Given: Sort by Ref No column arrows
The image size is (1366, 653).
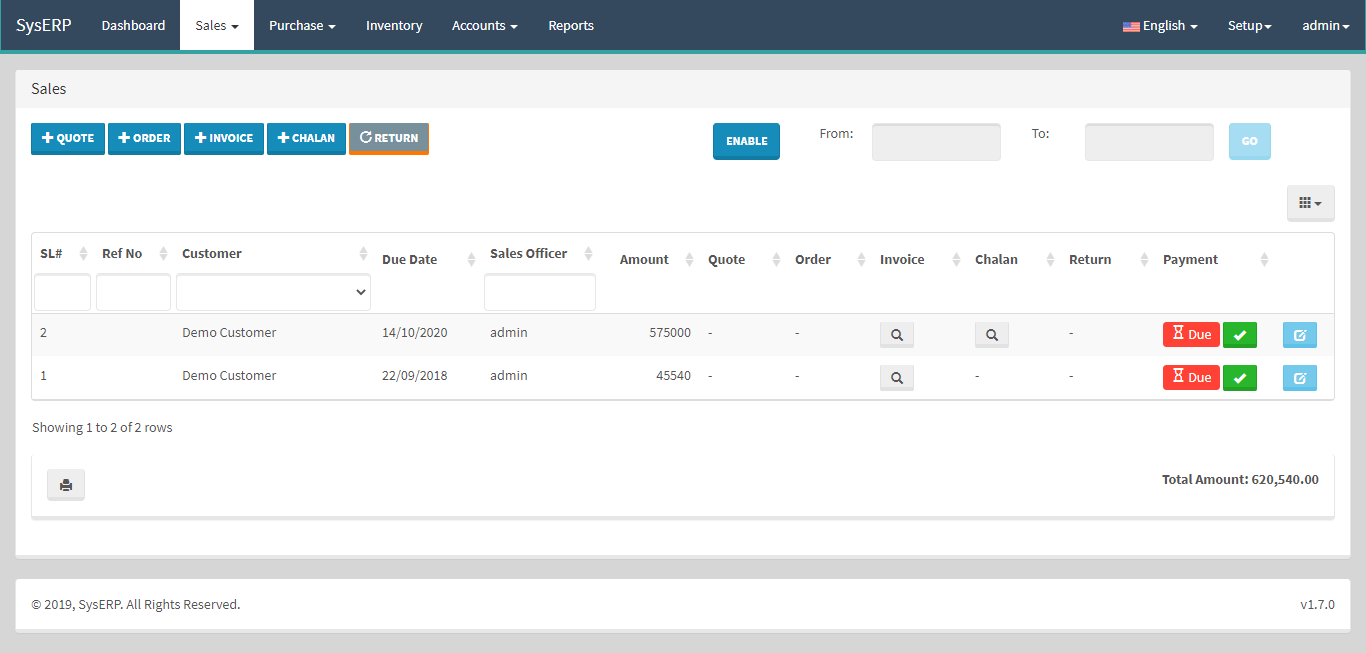Looking at the screenshot, I should (164, 254).
